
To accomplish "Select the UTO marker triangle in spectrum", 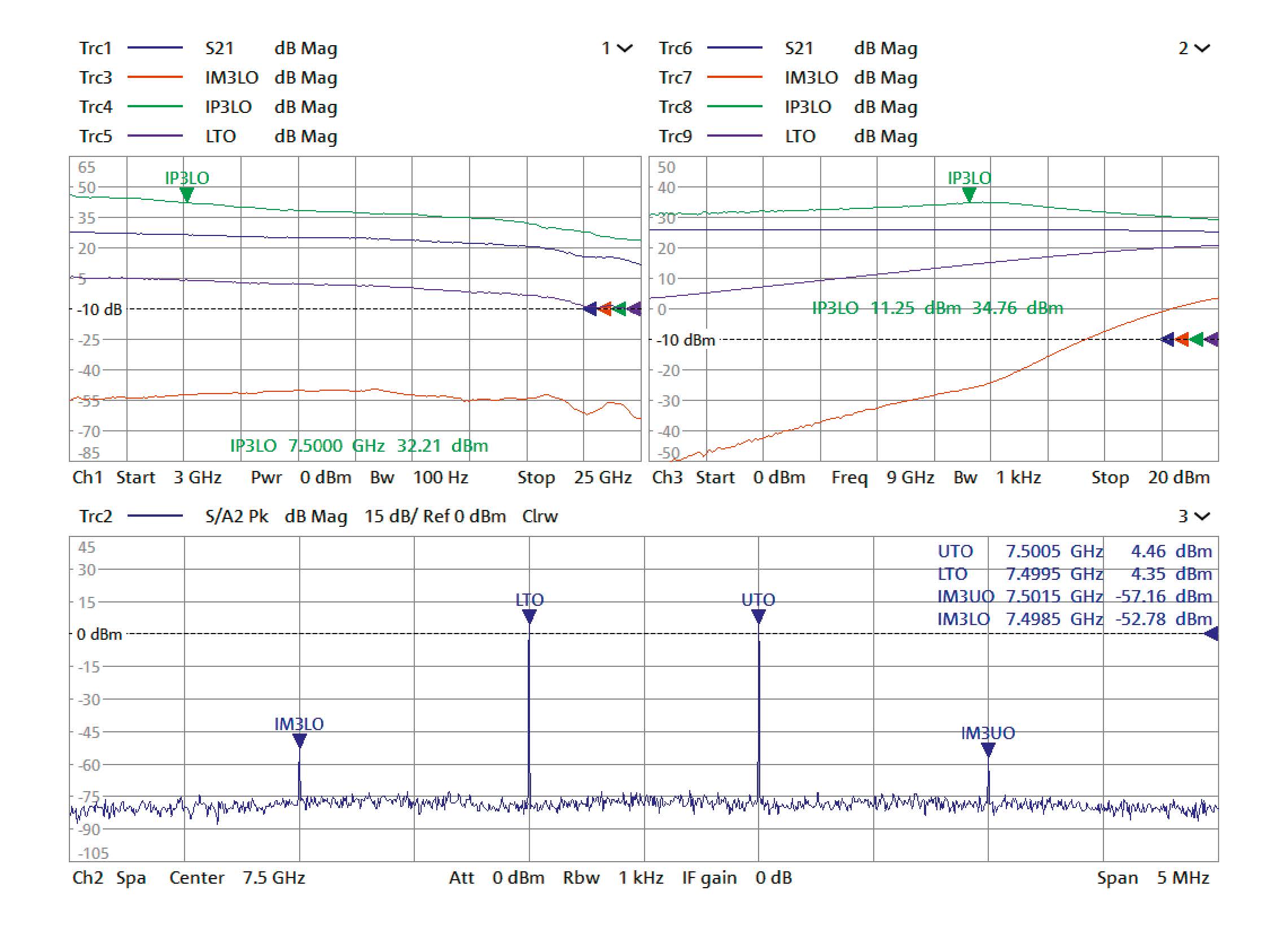I will [x=758, y=616].
